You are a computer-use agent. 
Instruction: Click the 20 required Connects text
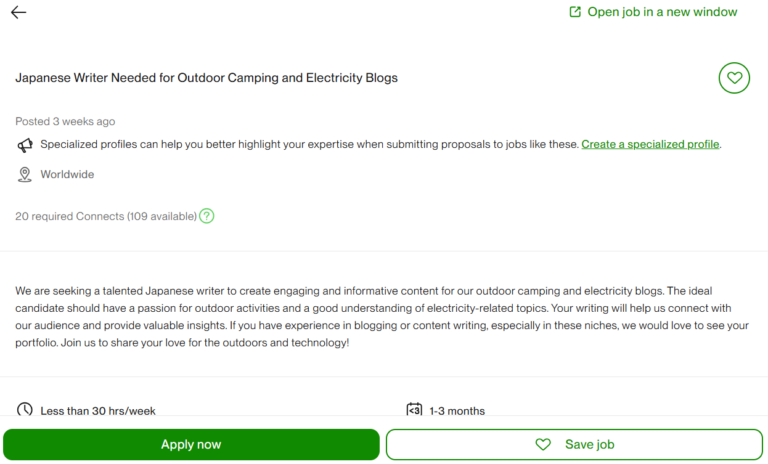tap(106, 216)
